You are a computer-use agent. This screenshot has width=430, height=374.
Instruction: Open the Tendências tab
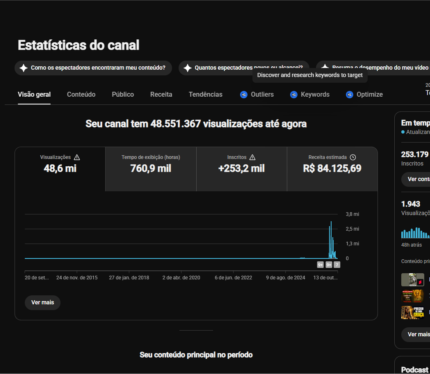(x=205, y=95)
